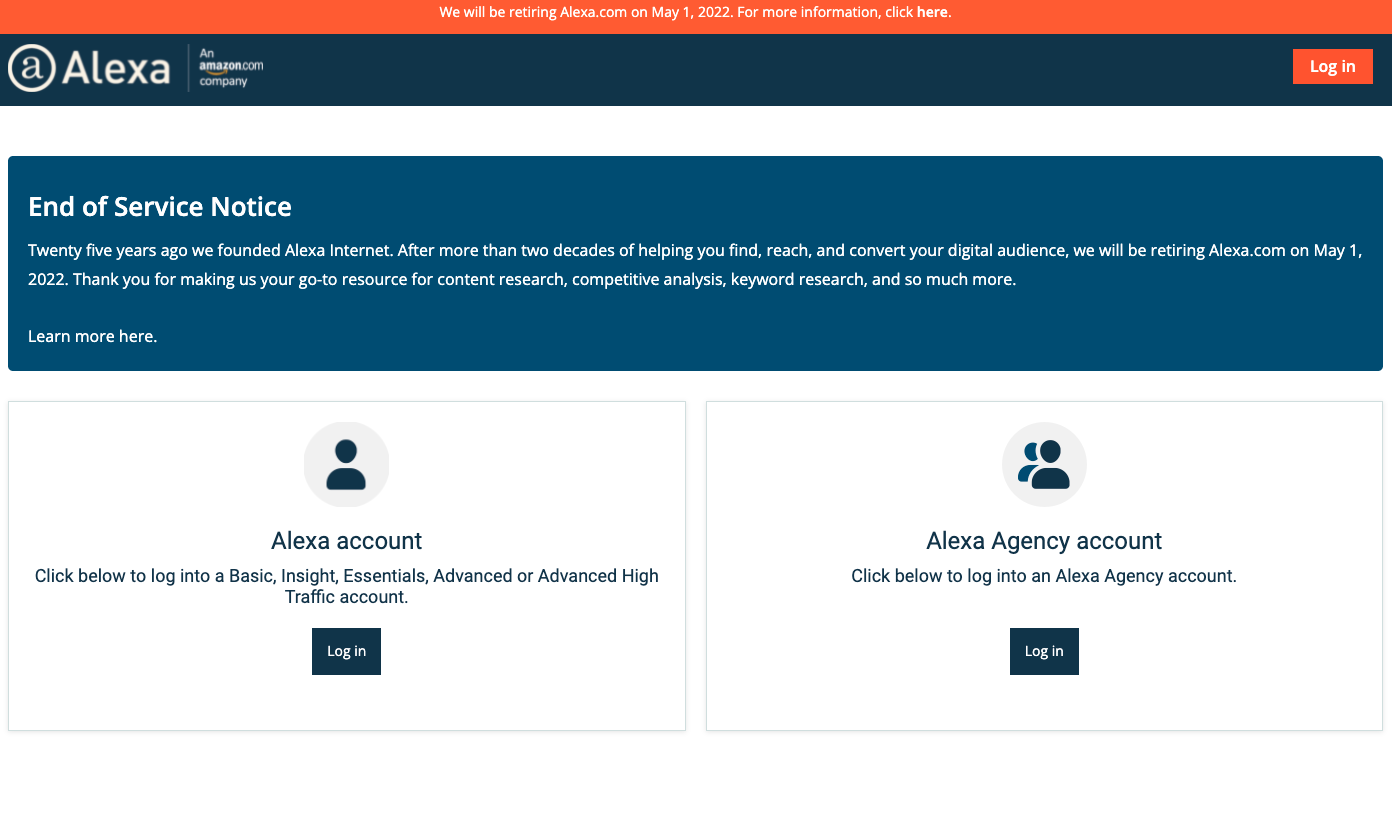The image size is (1392, 823).
Task: Click the 'End of Service Notice' heading
Action: click(160, 207)
